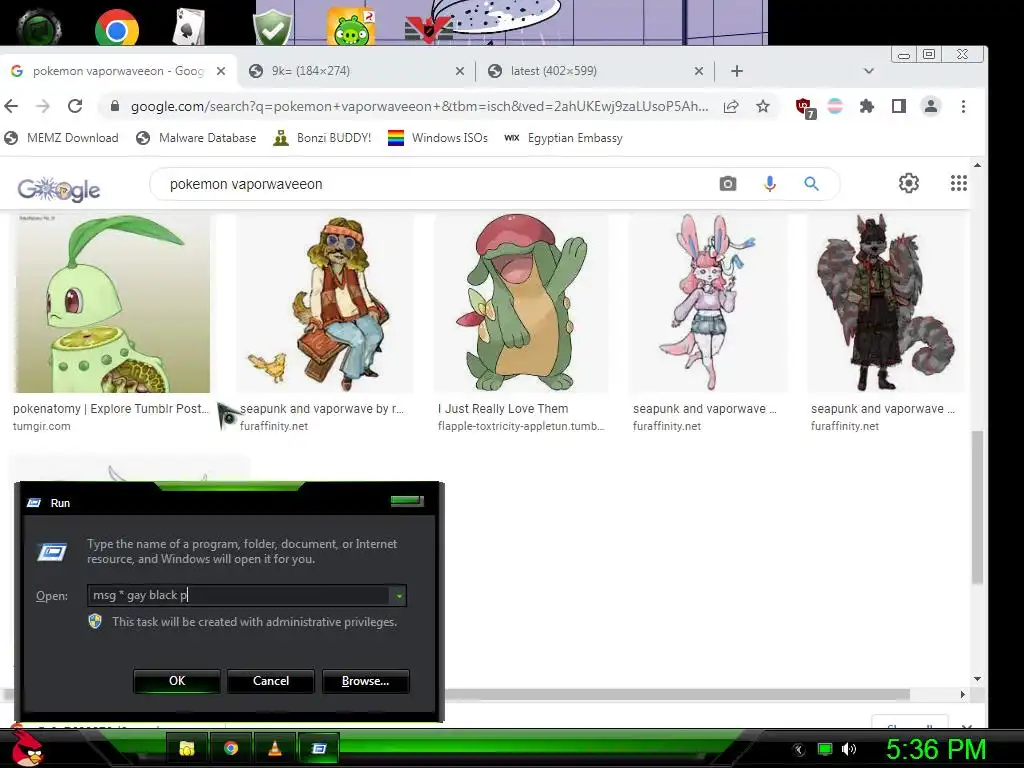The image size is (1024, 768).
Task: Click the Run dialog taskbar icon
Action: click(x=319, y=748)
